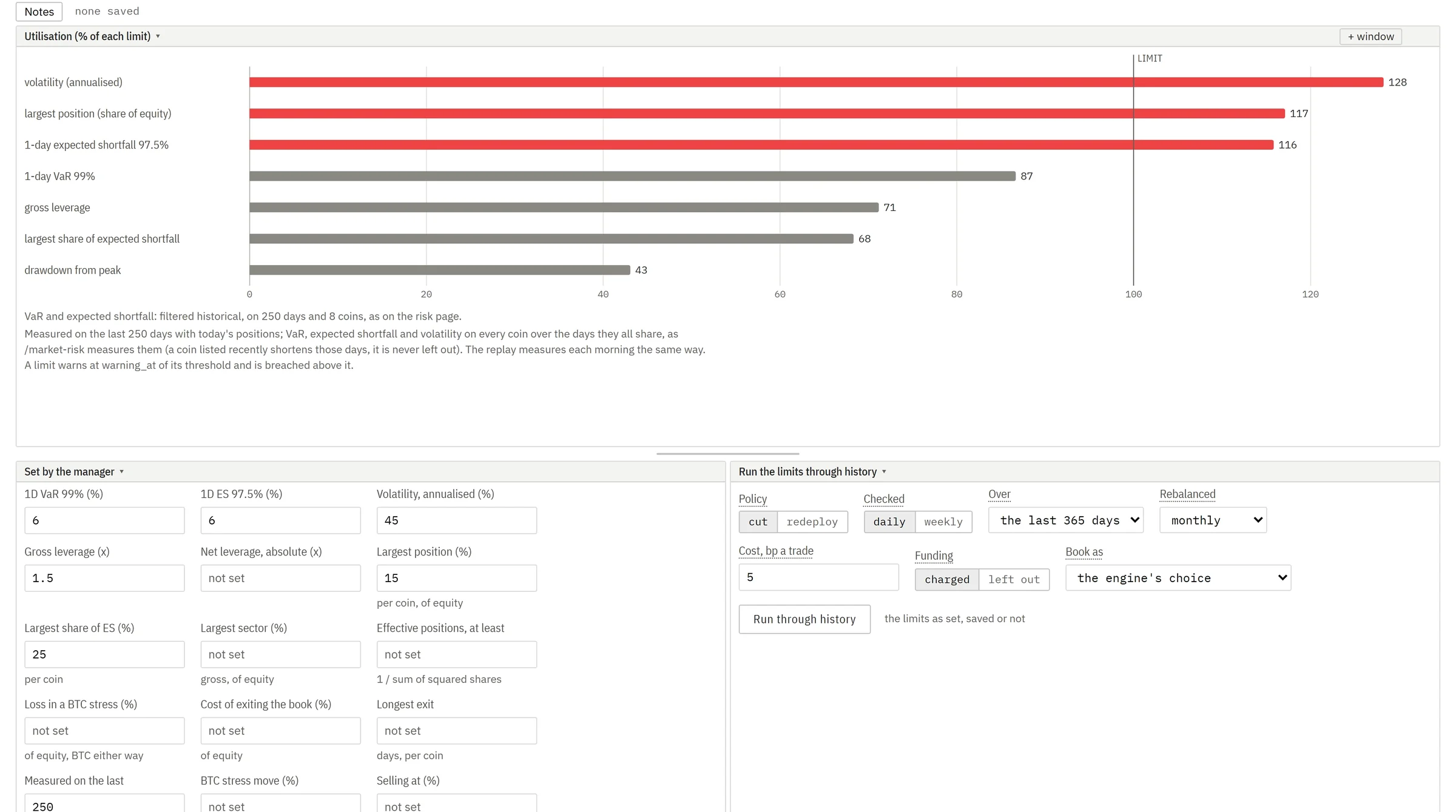Expand the Utilisation panel caret
This screenshot has height=812, width=1456.
click(158, 36)
